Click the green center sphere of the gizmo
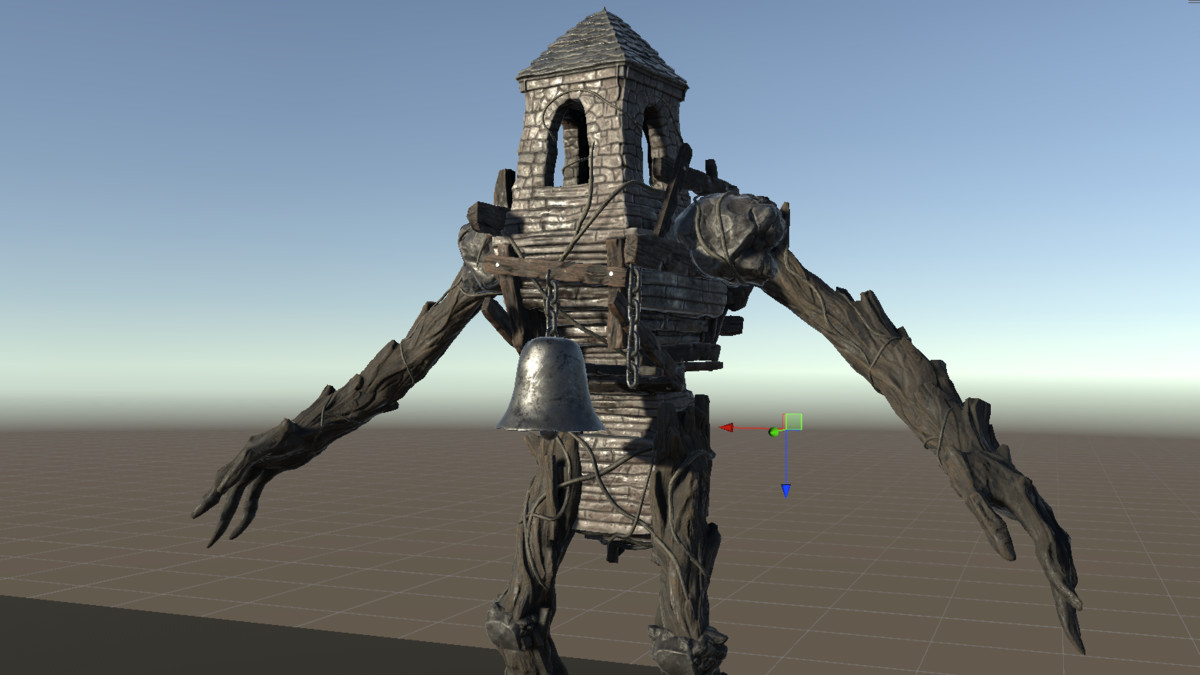 [774, 433]
